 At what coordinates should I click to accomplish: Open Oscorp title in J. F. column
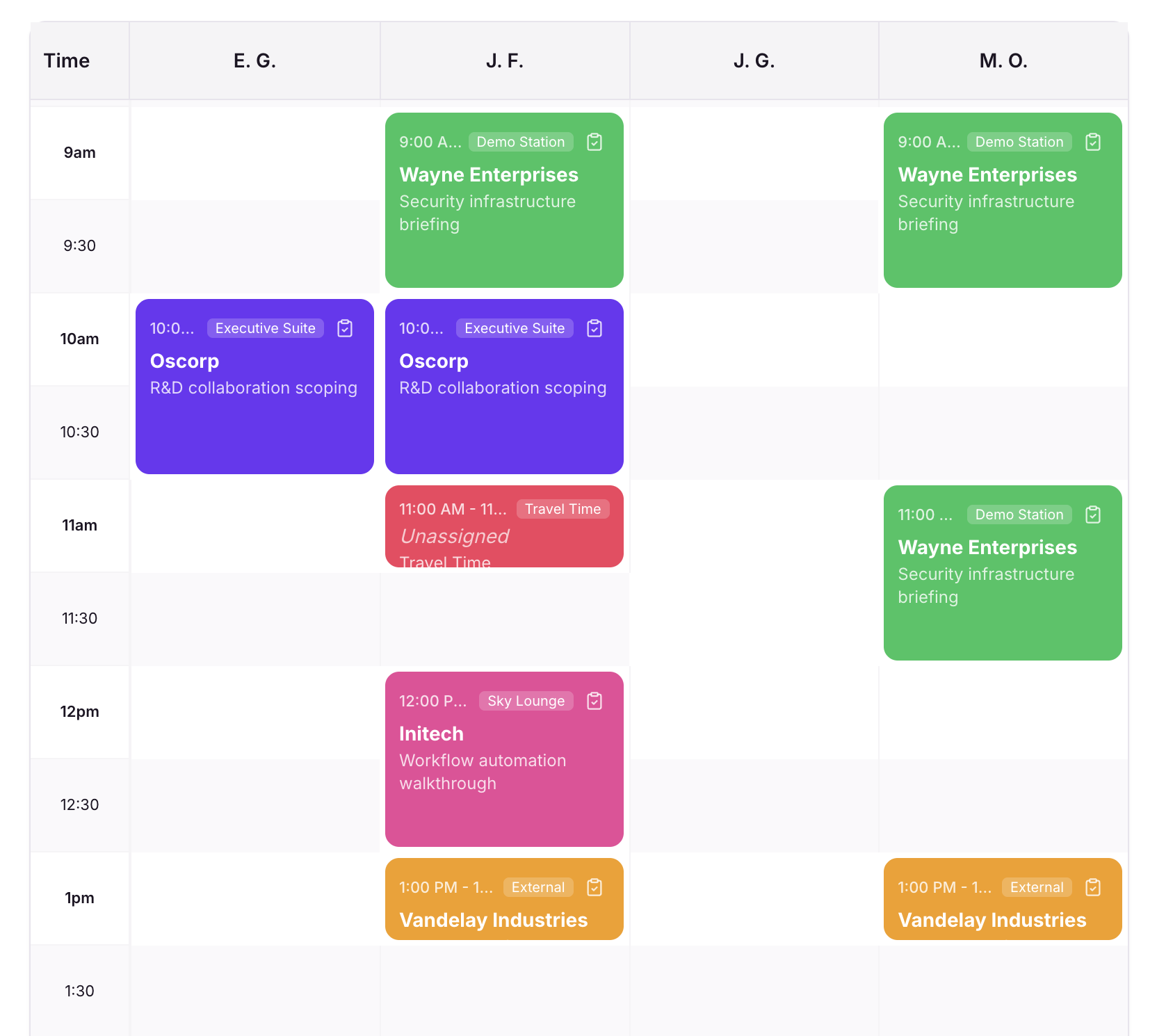pos(434,361)
